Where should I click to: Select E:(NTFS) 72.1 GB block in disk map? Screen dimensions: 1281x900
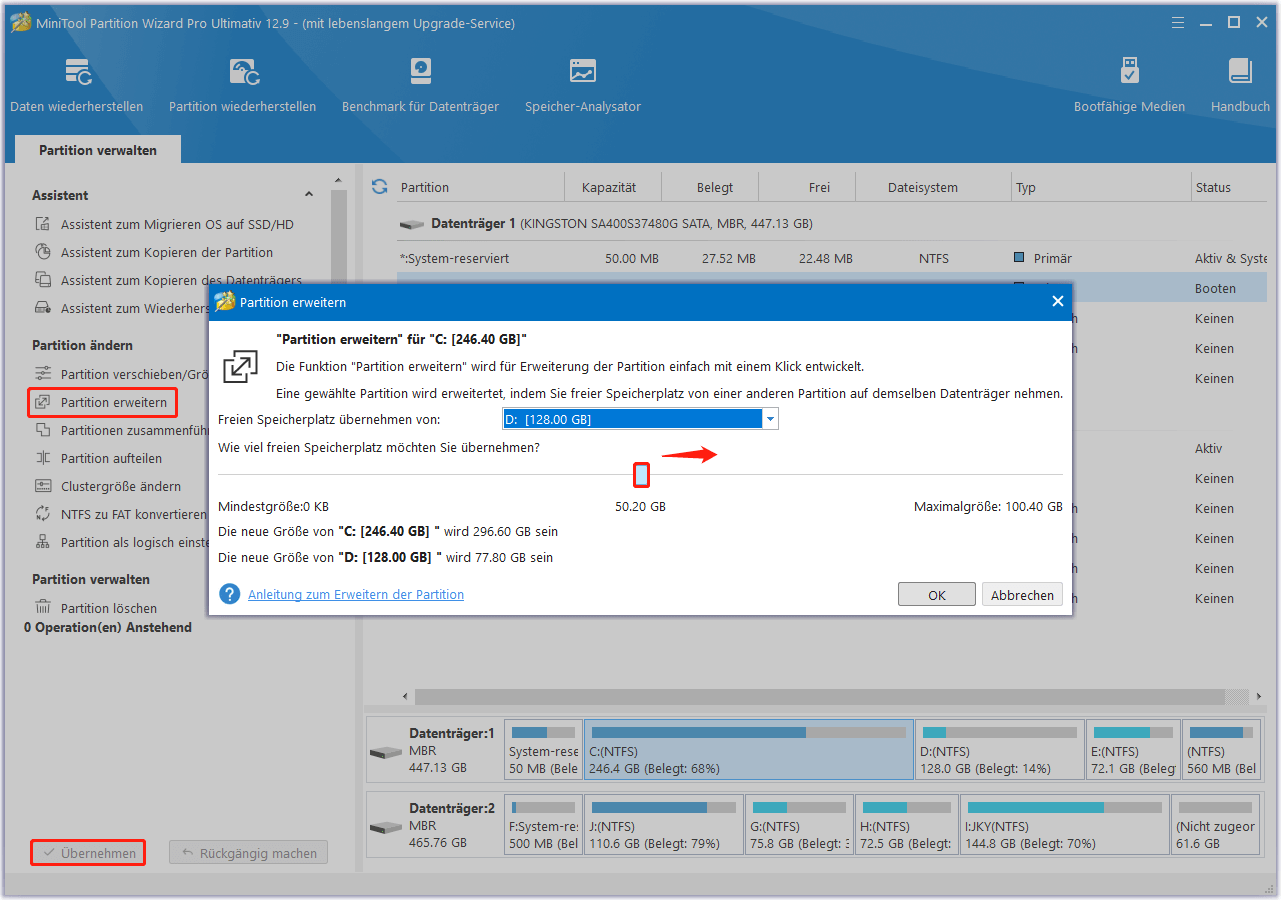click(1133, 750)
